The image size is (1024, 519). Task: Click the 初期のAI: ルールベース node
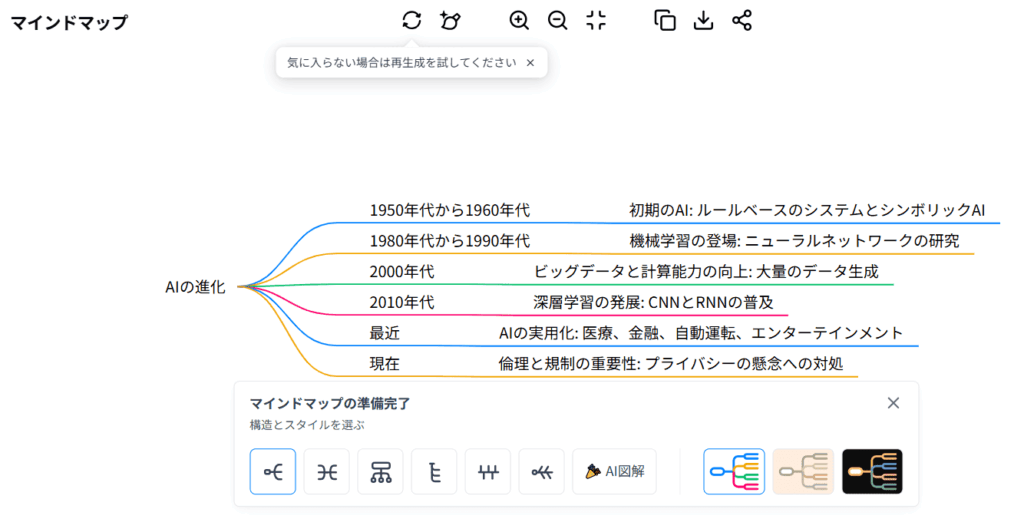pyautogui.click(x=807, y=210)
